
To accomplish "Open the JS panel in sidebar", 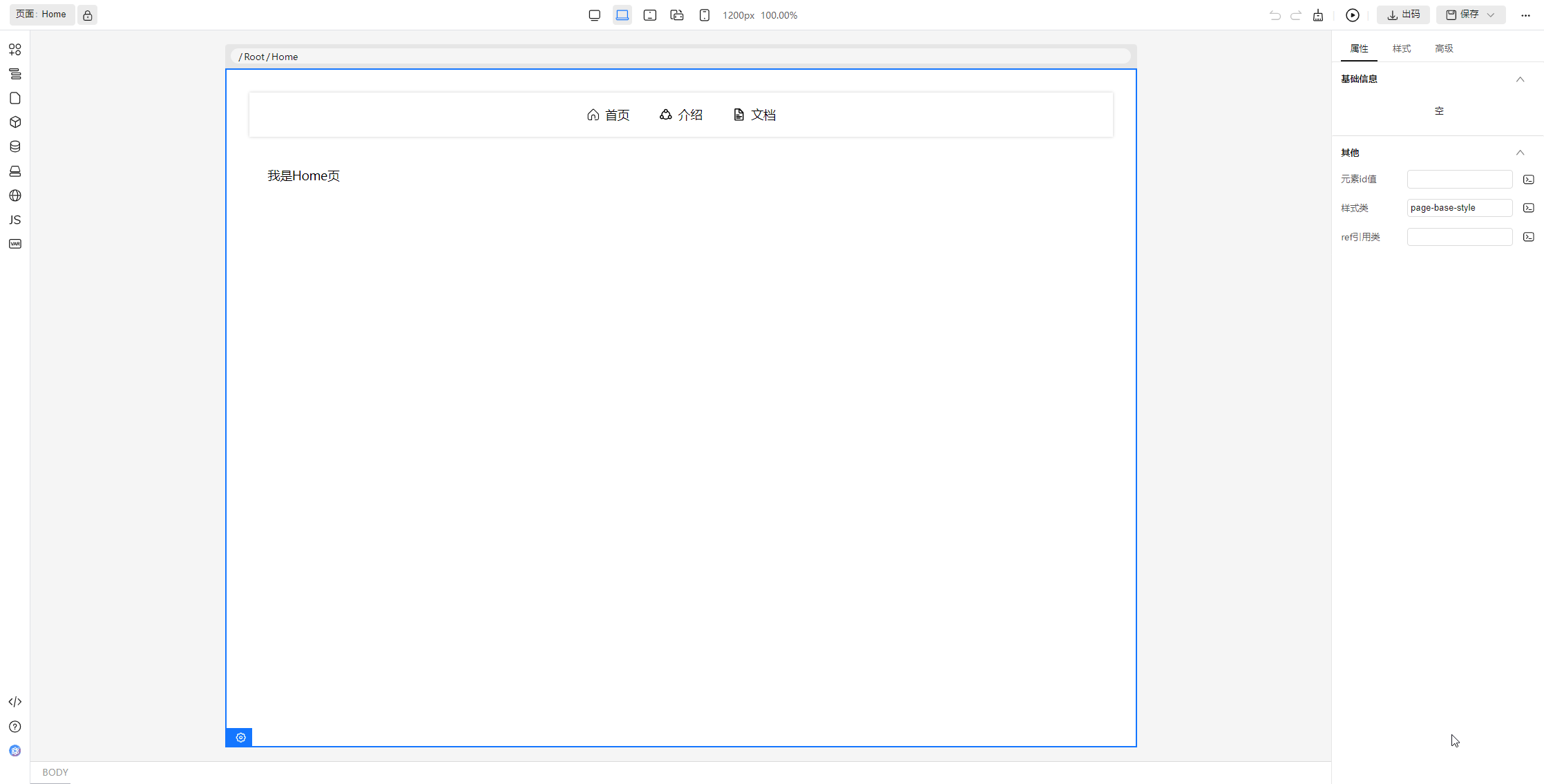I will (15, 220).
